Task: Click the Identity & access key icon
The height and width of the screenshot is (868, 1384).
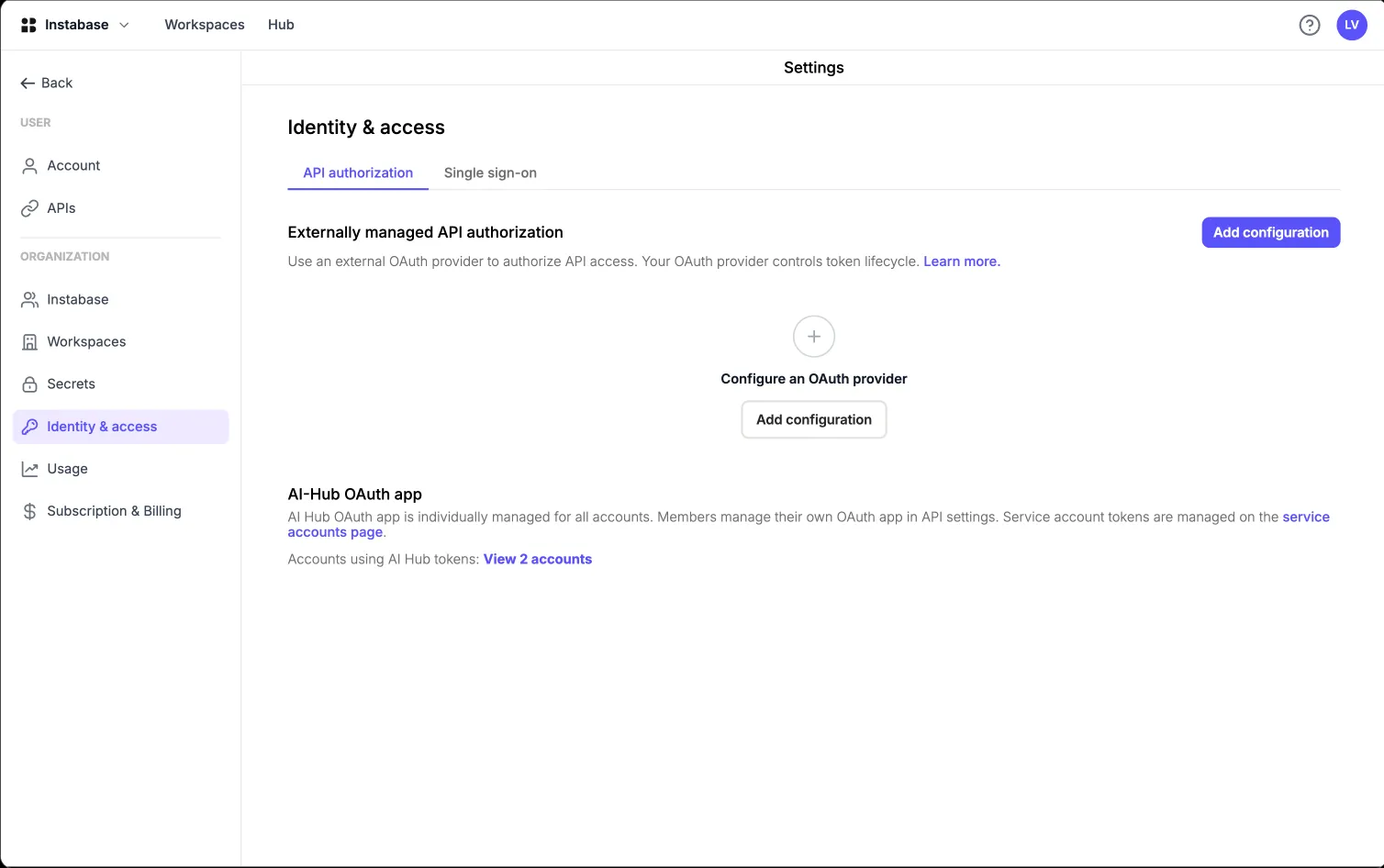Action: point(29,427)
